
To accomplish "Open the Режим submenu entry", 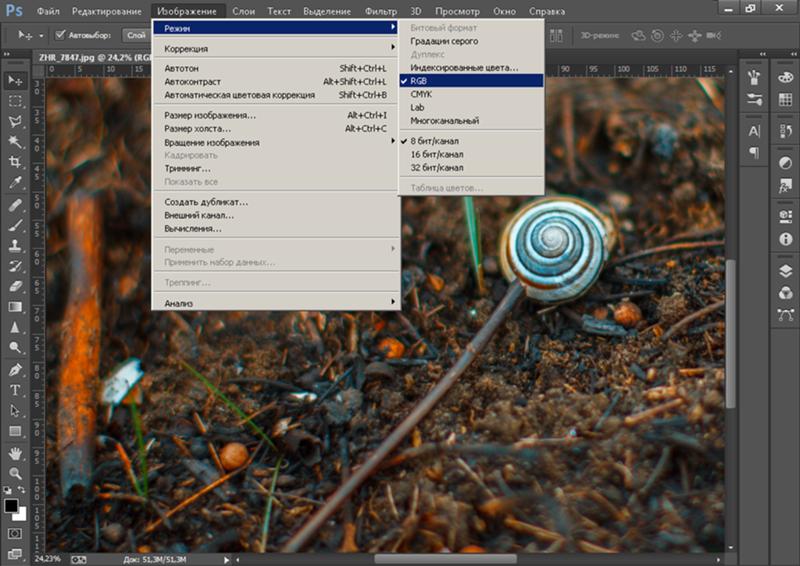I will tap(276, 28).
